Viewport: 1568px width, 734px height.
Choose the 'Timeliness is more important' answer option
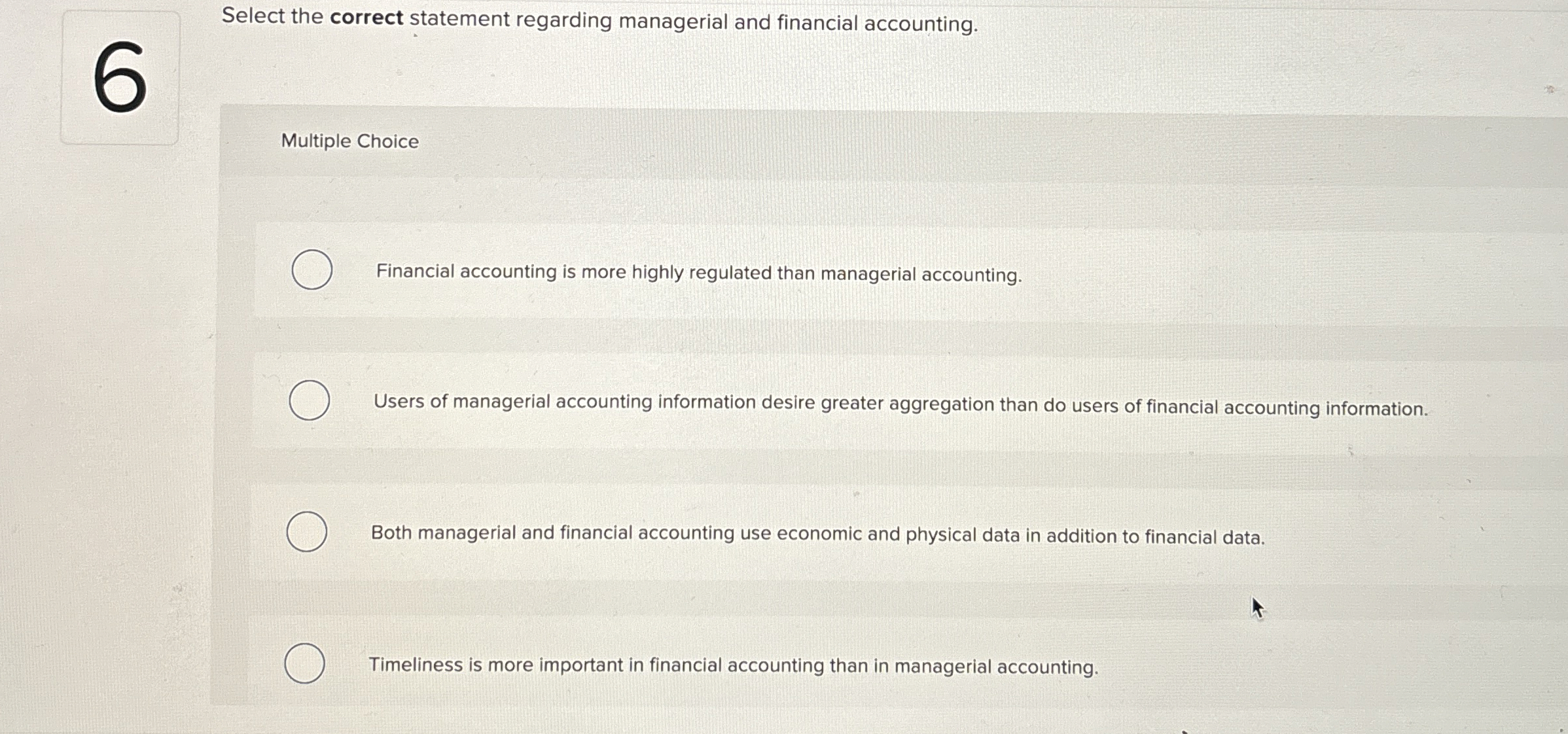pyautogui.click(x=733, y=666)
